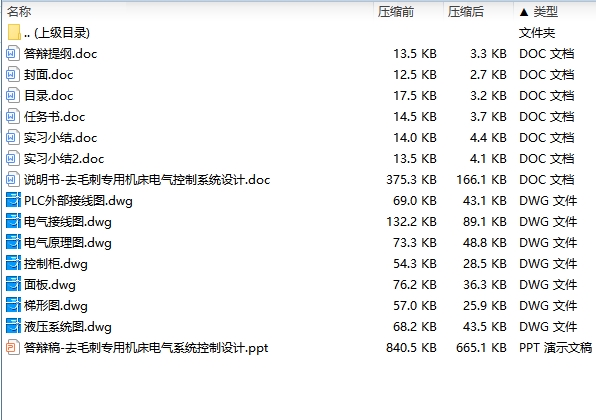Click the 166.1 KB compressed size
596x420 pixels.
(x=482, y=179)
